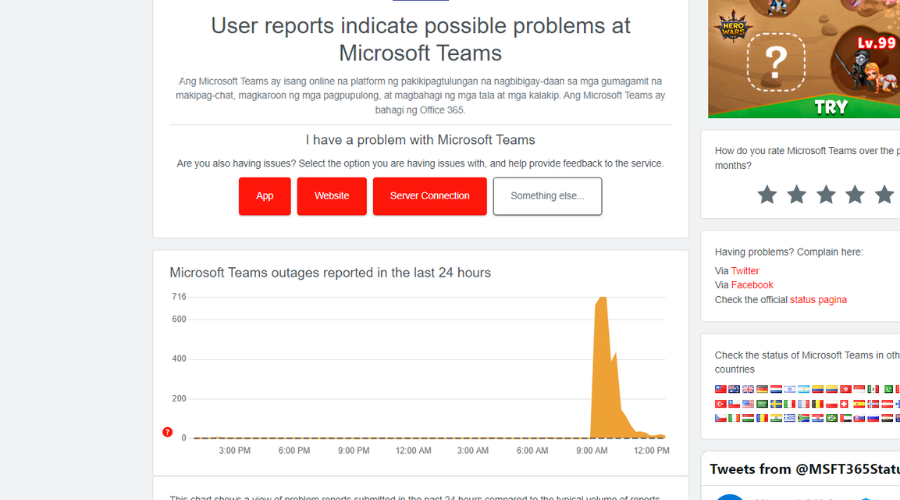This screenshot has width=900, height=500.
Task: Report a problem with the App
Action: point(265,196)
